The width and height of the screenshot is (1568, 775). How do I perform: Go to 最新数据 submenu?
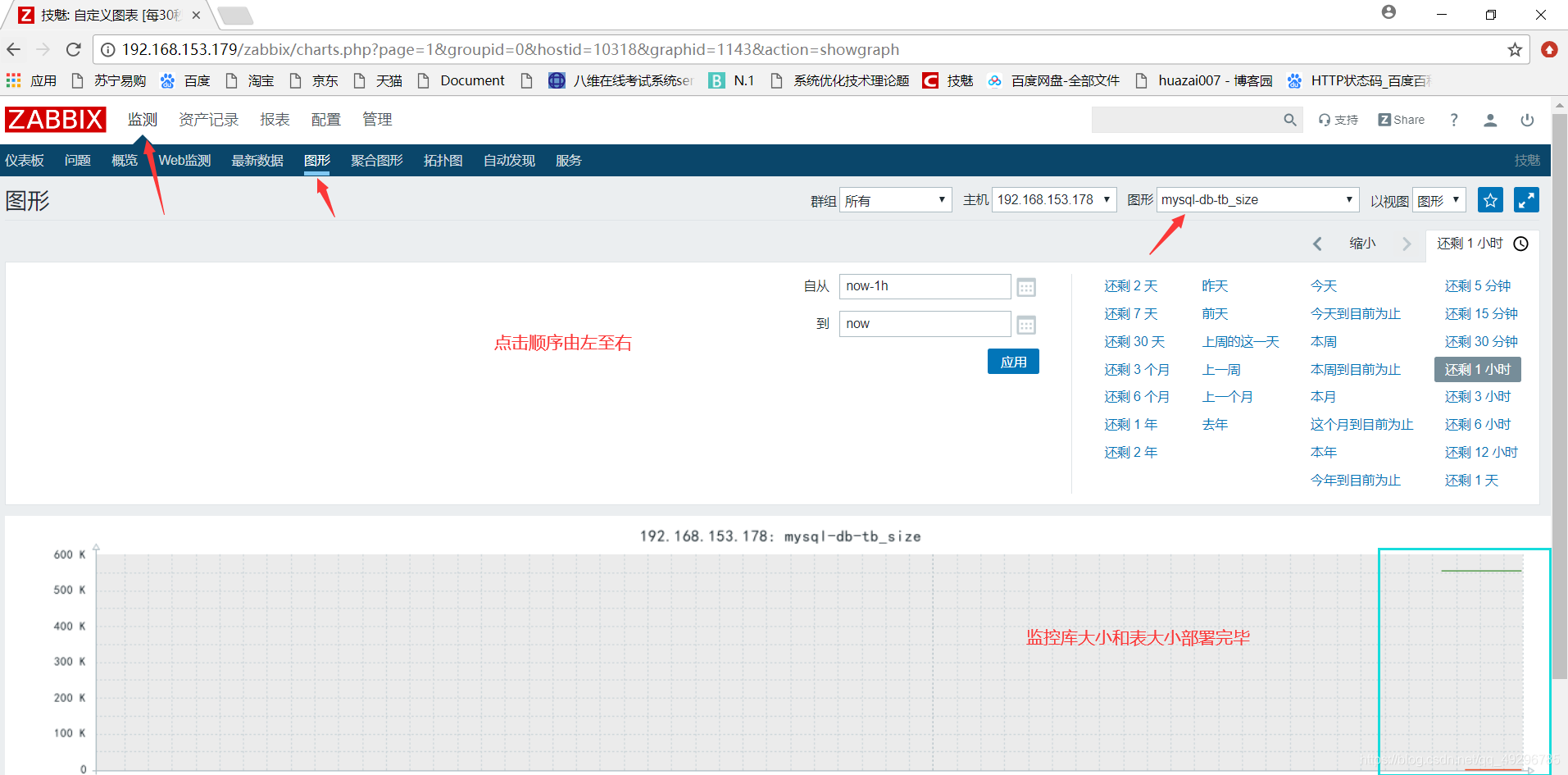point(257,161)
